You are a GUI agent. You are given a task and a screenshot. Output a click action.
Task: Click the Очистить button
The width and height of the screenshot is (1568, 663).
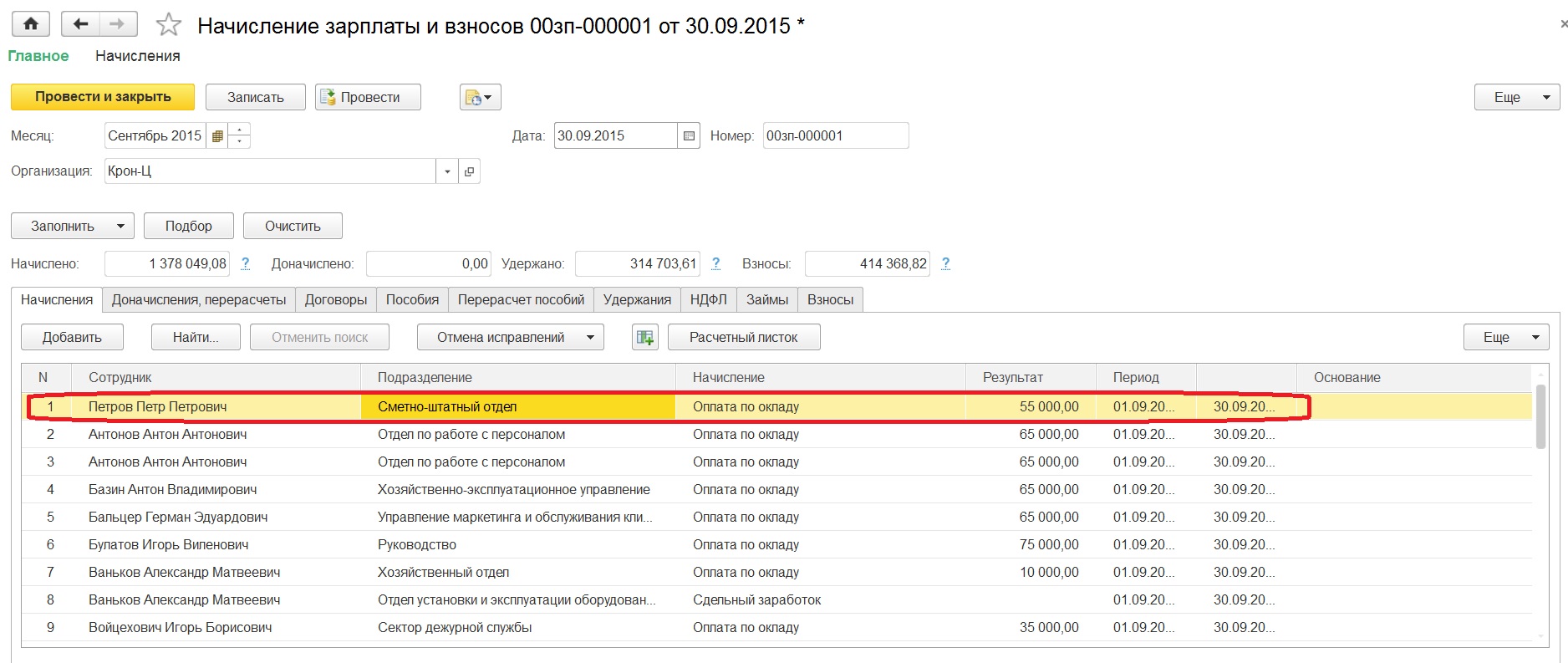click(293, 226)
